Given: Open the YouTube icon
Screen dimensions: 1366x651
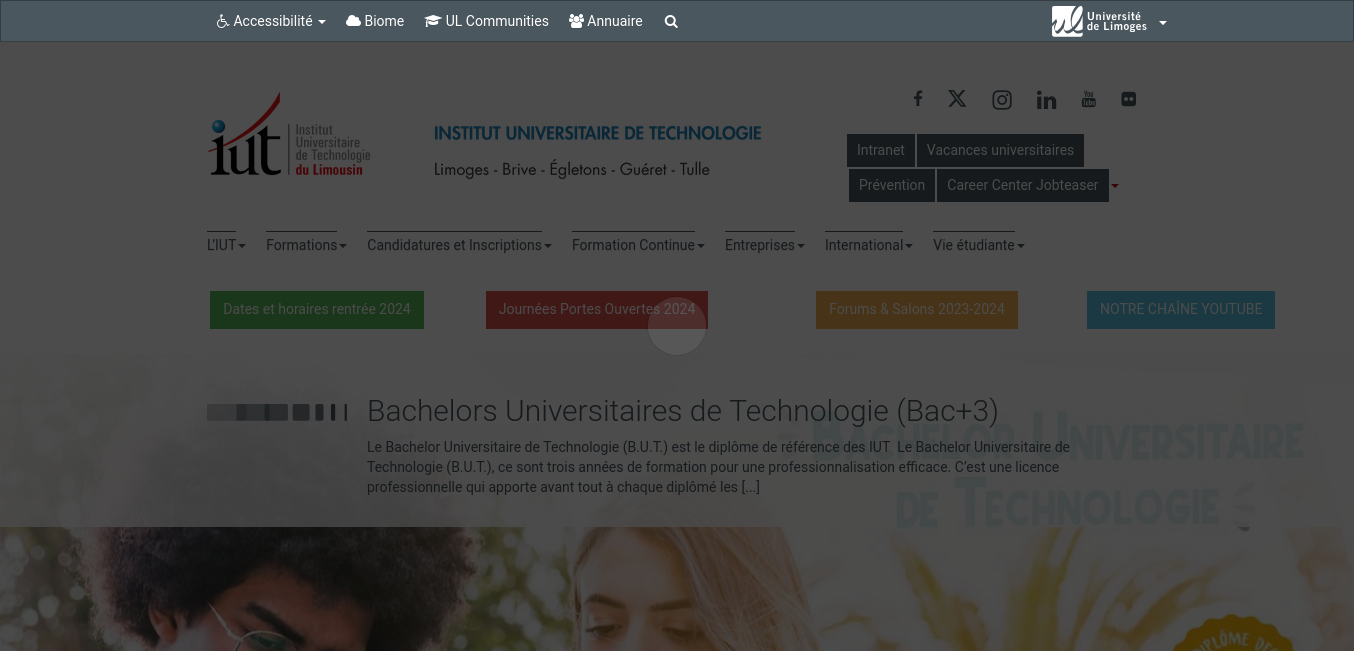Looking at the screenshot, I should (x=1089, y=99).
